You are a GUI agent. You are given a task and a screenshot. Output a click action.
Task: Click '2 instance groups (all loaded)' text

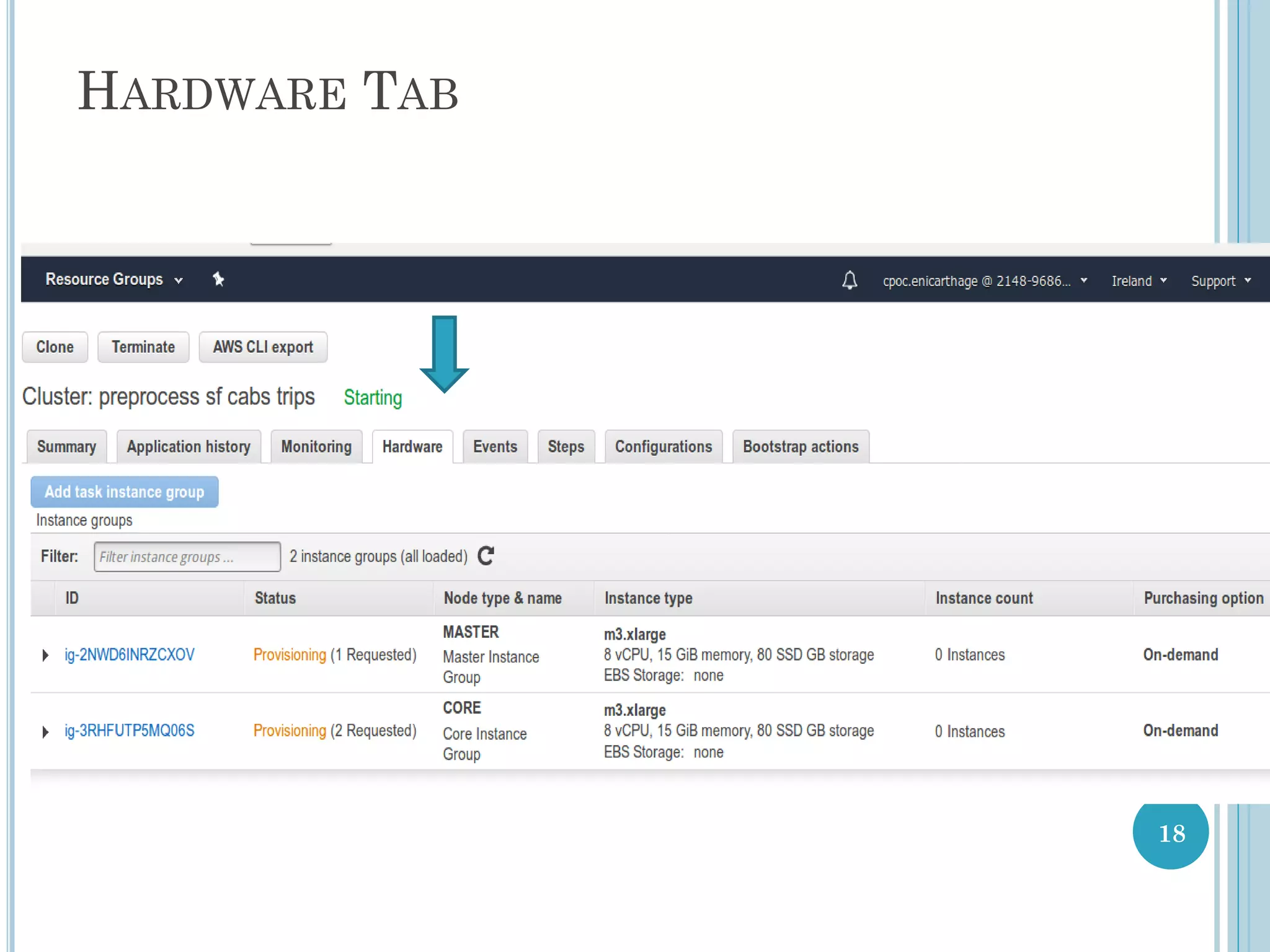pos(378,557)
